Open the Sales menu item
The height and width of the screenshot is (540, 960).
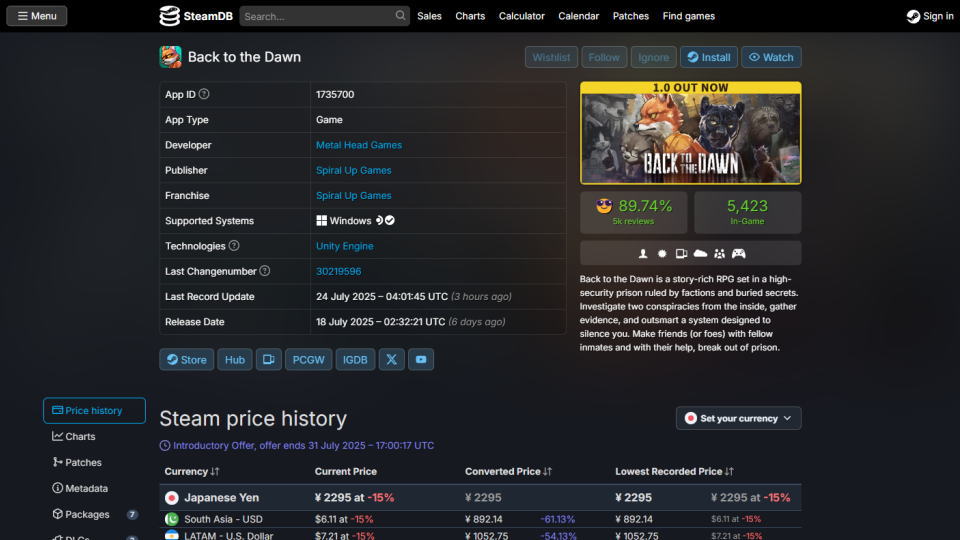429,16
